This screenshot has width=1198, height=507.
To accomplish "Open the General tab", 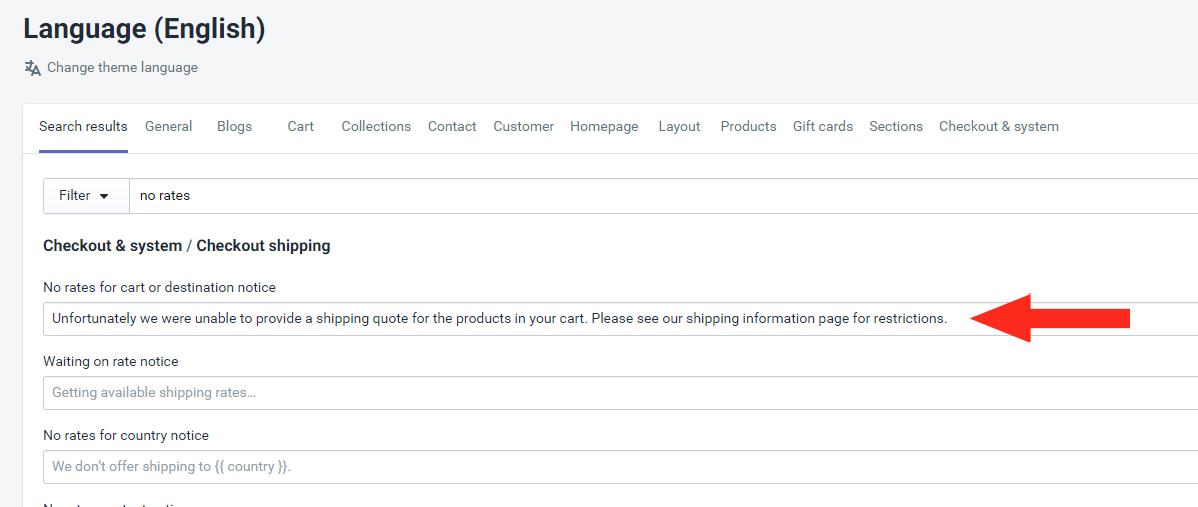I will click(x=169, y=127).
